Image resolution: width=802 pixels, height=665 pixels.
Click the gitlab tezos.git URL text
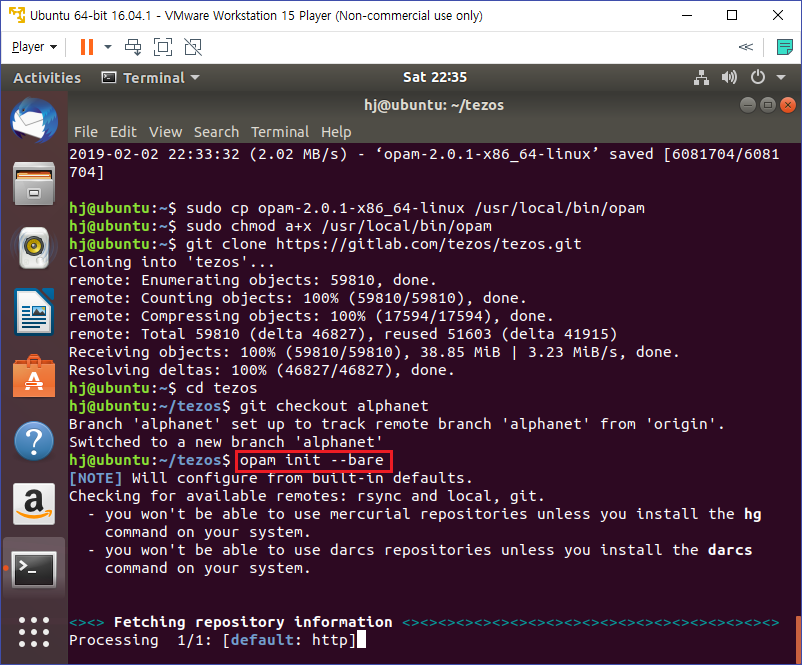[x=429, y=244]
